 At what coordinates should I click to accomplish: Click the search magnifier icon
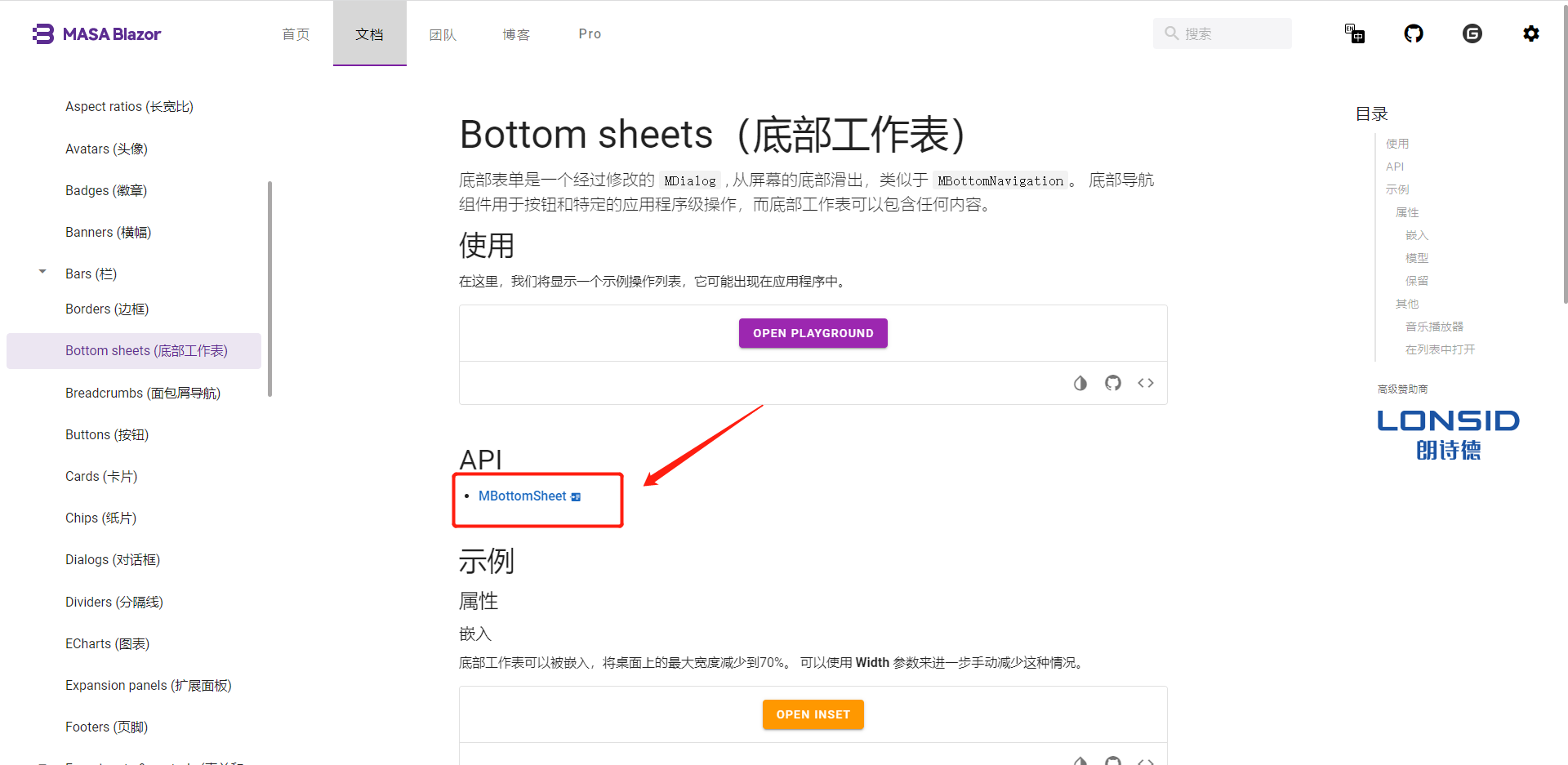coord(1172,33)
